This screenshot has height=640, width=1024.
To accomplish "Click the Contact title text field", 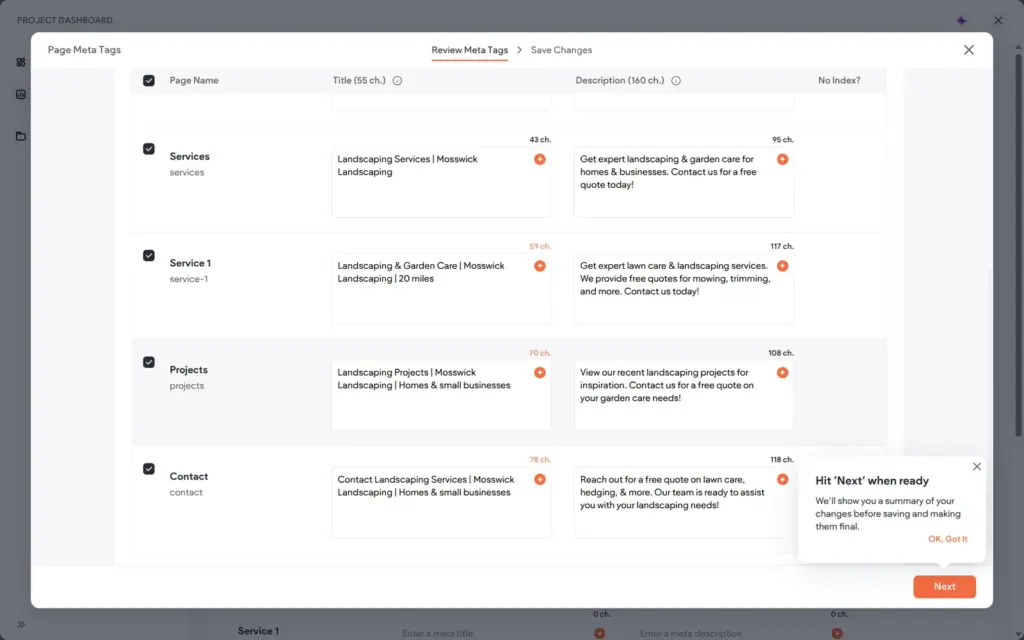I will click(441, 502).
